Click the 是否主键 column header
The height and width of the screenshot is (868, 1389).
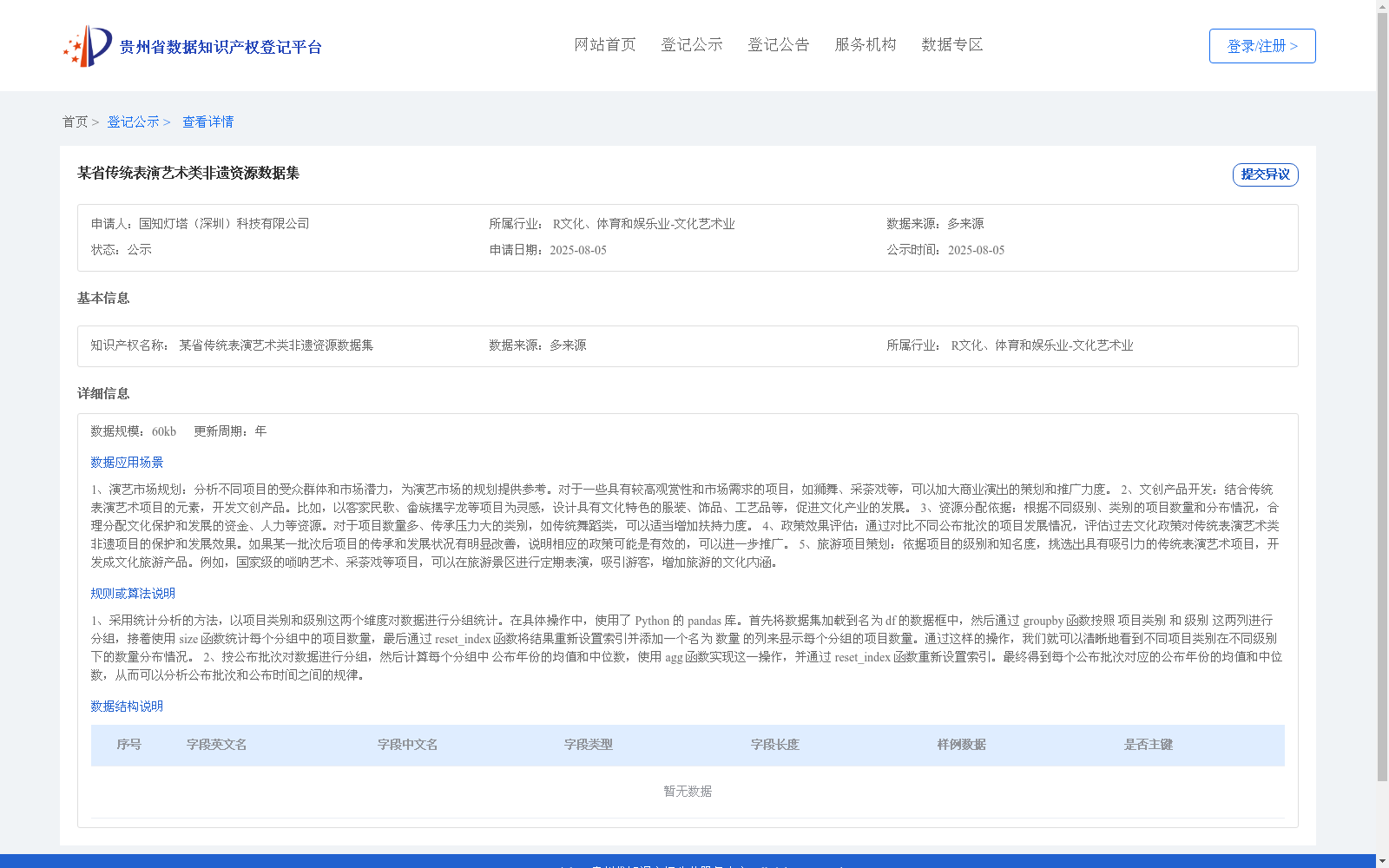click(1149, 745)
